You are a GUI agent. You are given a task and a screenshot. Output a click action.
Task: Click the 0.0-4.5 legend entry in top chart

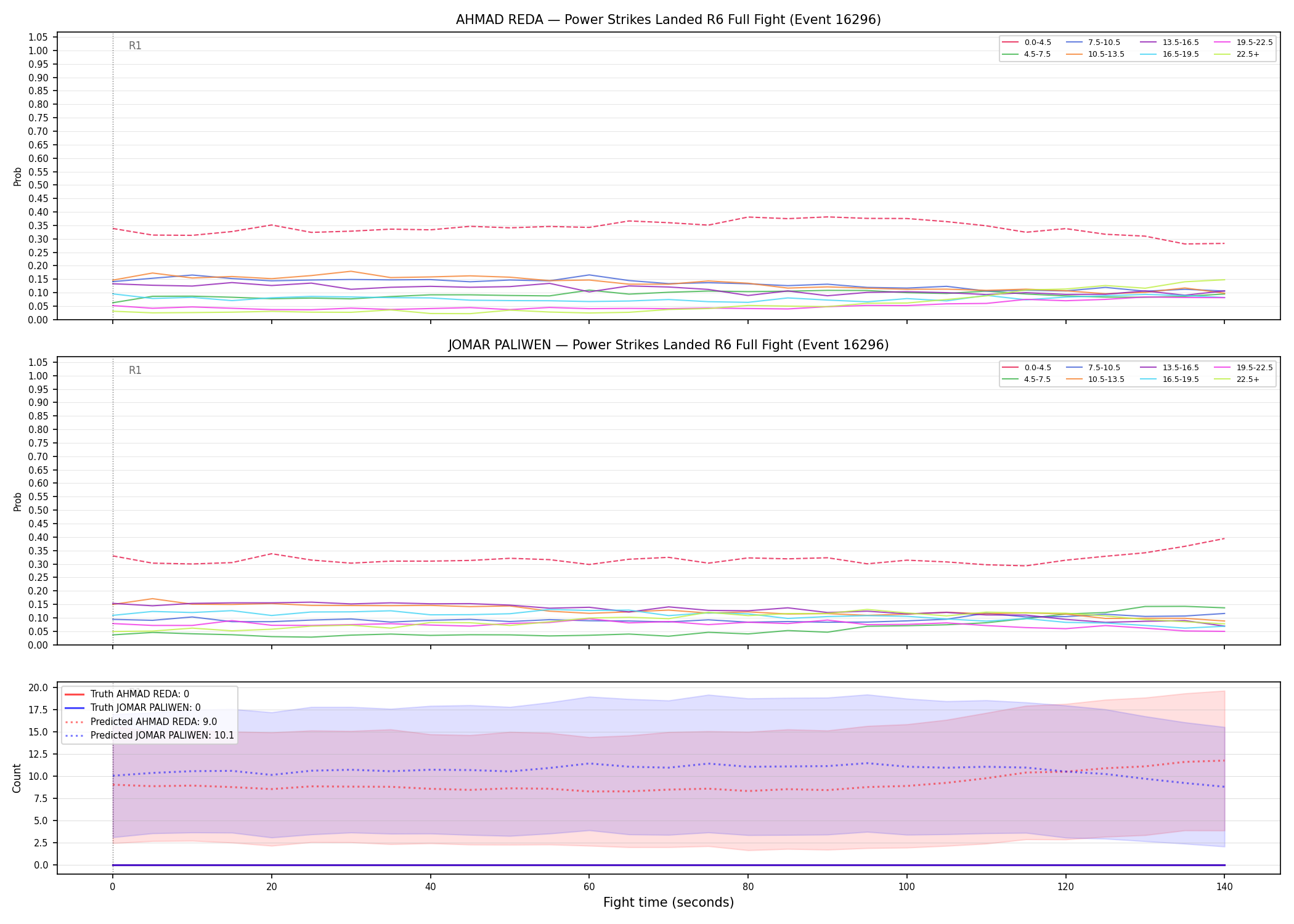click(1027, 43)
